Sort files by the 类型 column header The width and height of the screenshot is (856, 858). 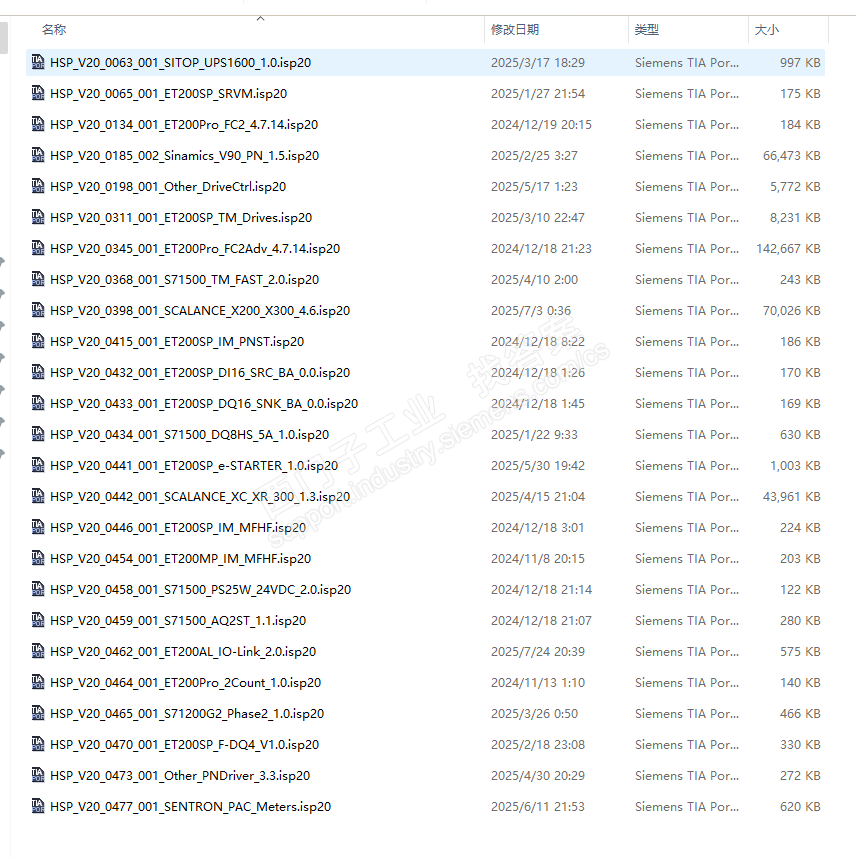coord(646,30)
